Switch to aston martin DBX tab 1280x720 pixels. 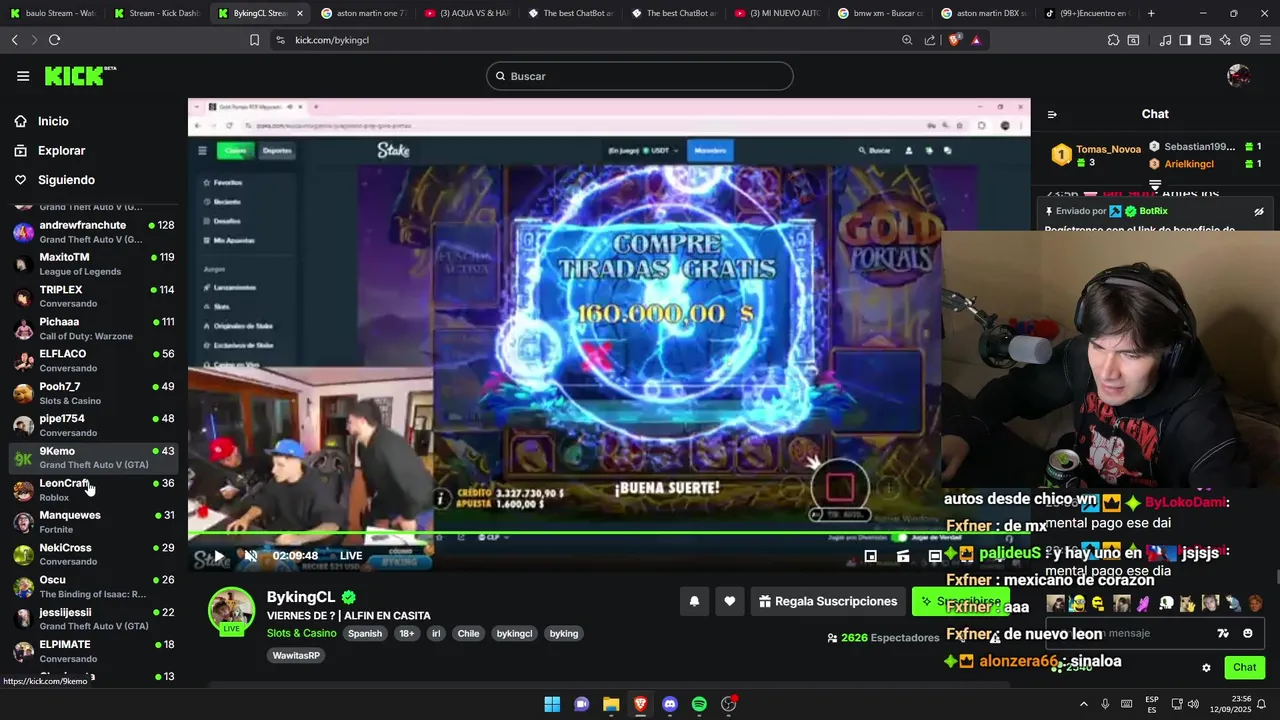983,13
